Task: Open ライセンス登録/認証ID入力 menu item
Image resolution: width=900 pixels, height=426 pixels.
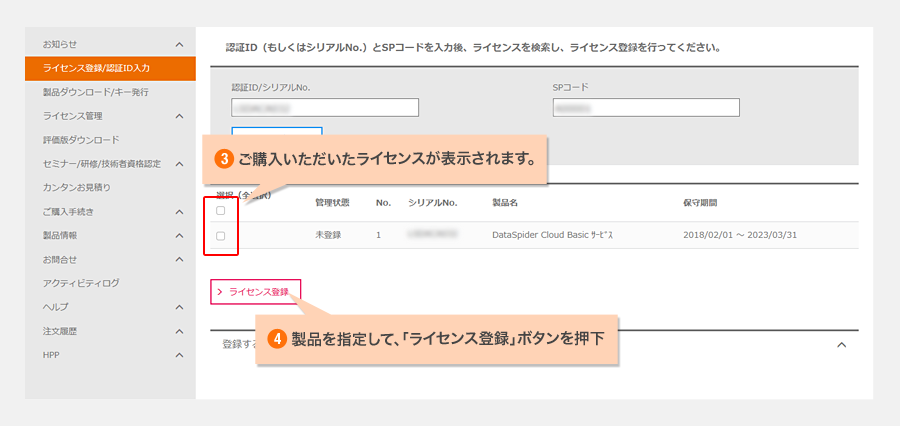Action: click(x=96, y=68)
